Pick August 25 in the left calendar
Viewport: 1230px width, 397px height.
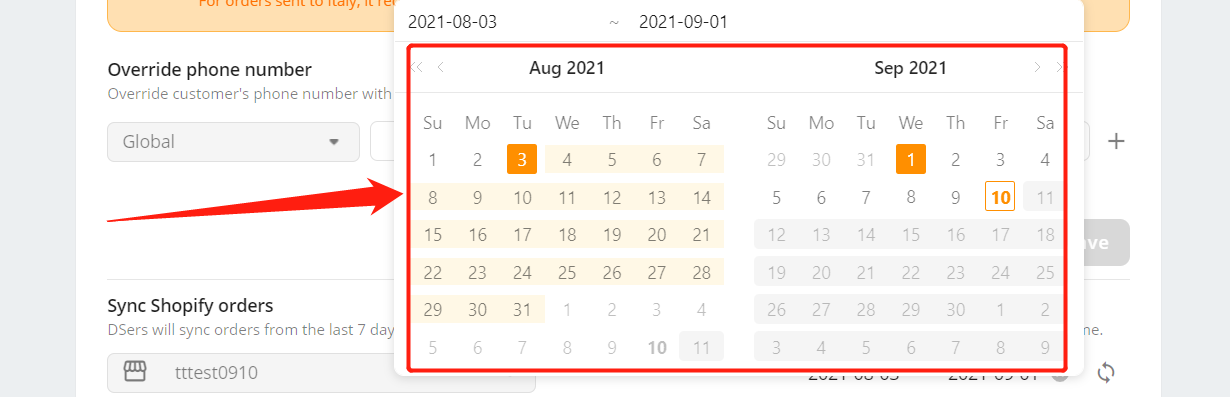[x=567, y=272]
